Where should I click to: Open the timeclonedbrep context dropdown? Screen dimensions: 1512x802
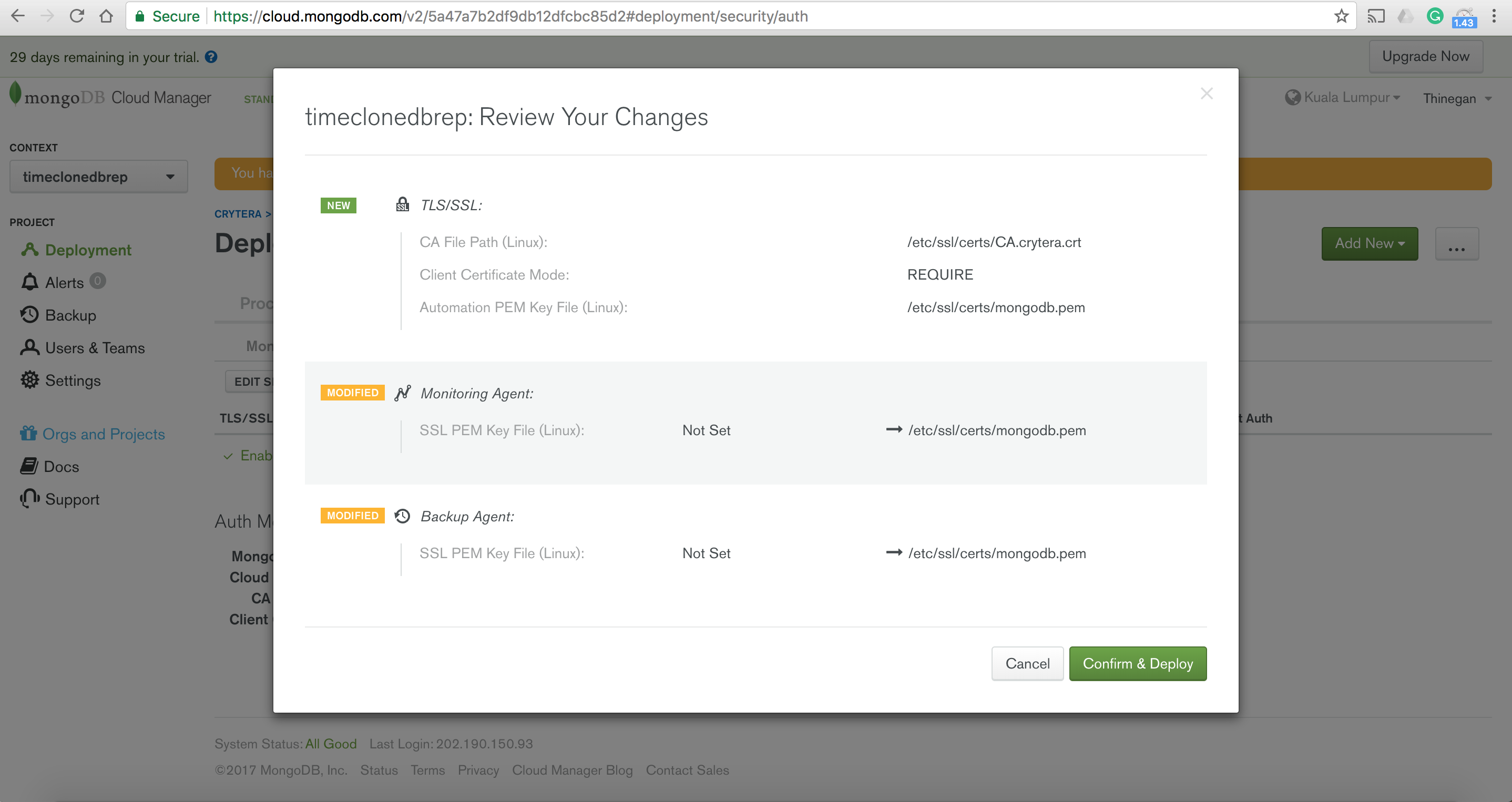99,177
